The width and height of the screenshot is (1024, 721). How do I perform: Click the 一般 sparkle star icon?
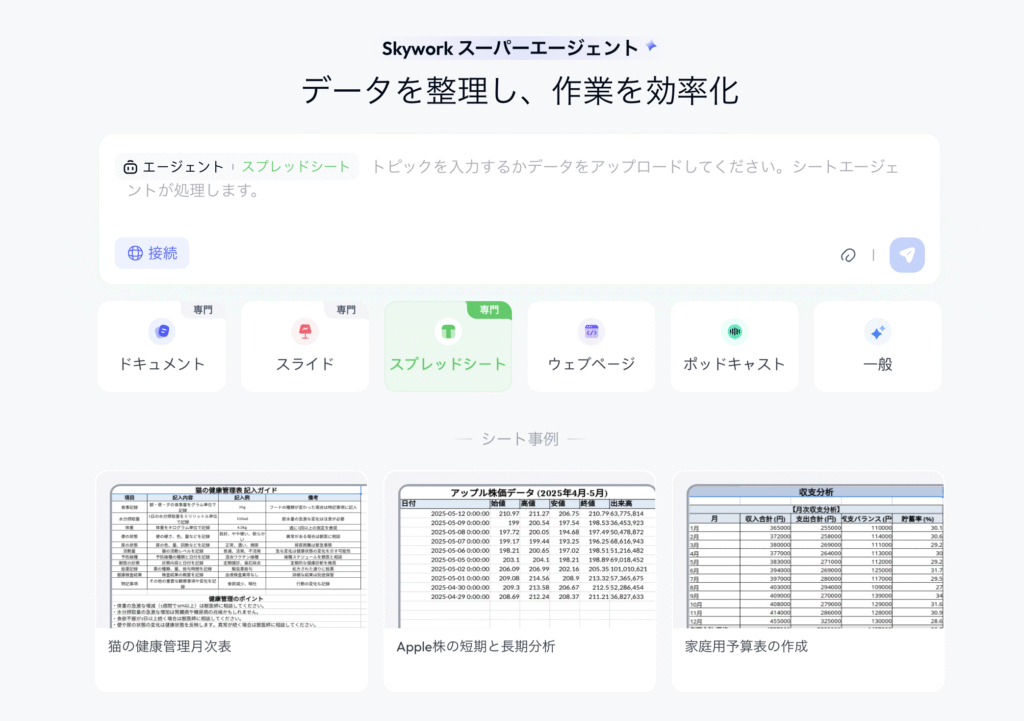pos(878,332)
